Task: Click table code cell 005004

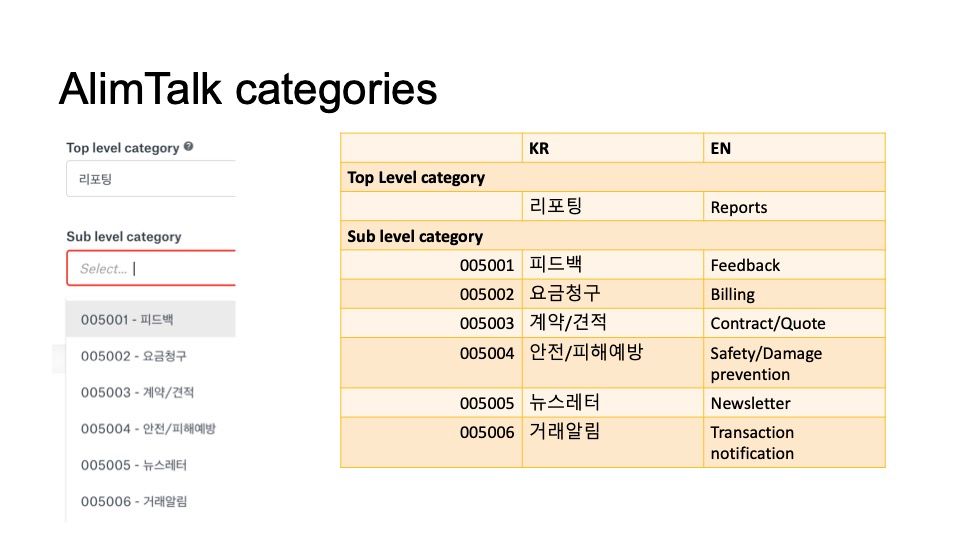Action: point(432,363)
